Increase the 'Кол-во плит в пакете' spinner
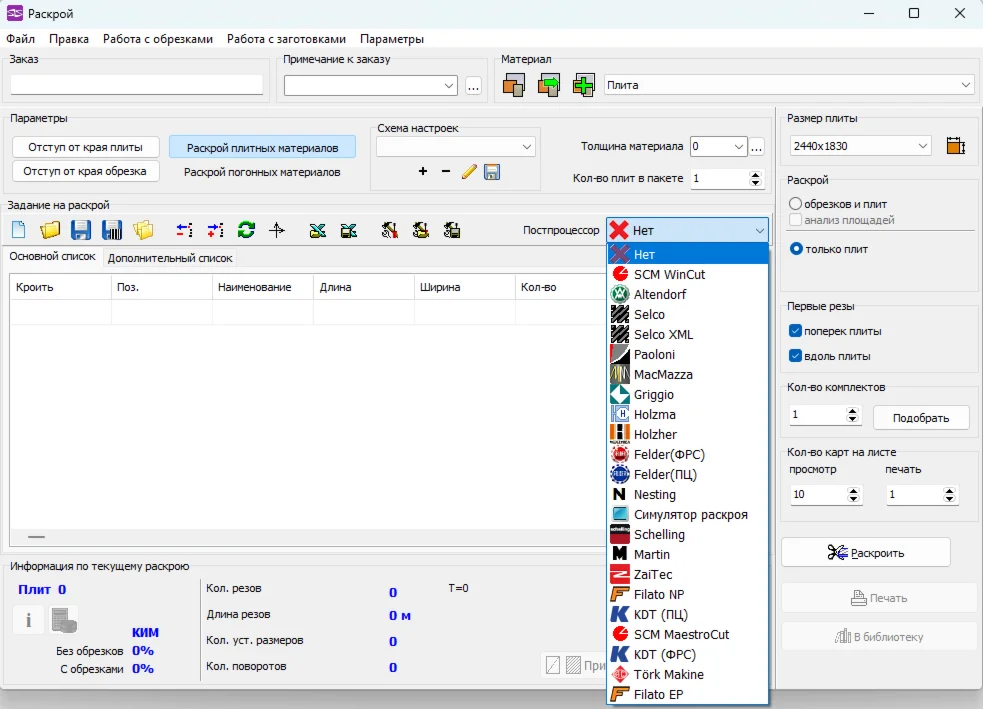Image resolution: width=983 pixels, height=709 pixels. [755, 174]
